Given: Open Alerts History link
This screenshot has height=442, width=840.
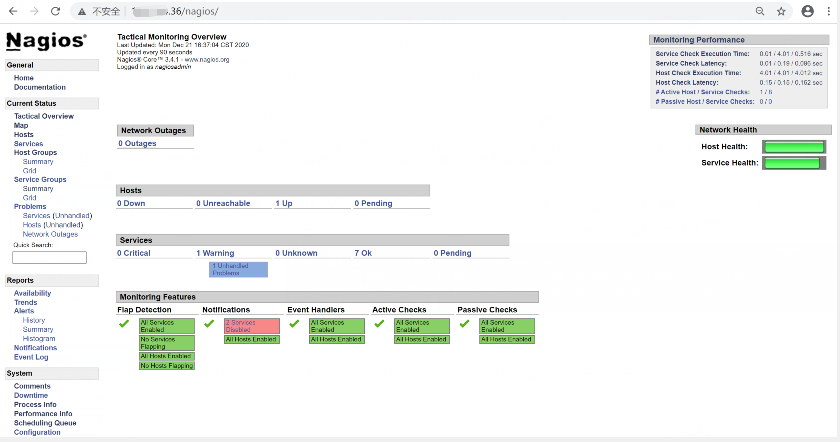Looking at the screenshot, I should pyautogui.click(x=34, y=320).
